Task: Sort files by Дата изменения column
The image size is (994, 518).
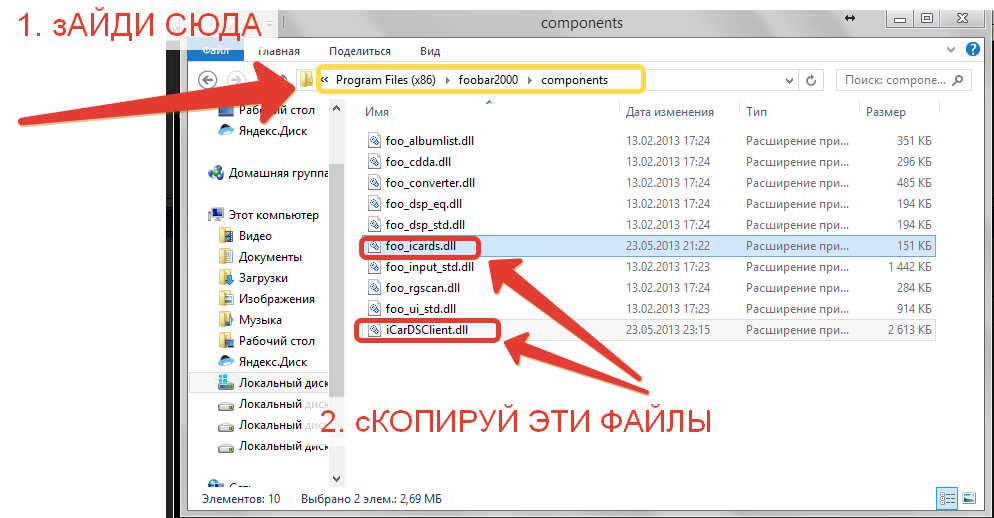Action: click(x=669, y=112)
